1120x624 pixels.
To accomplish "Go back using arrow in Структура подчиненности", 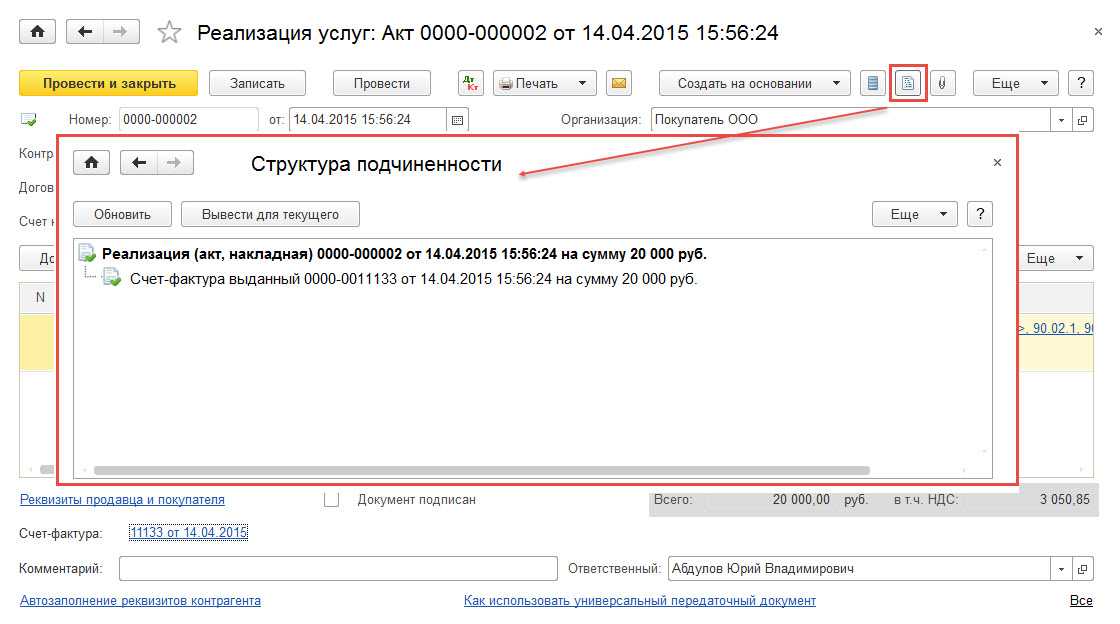I will tap(139, 163).
